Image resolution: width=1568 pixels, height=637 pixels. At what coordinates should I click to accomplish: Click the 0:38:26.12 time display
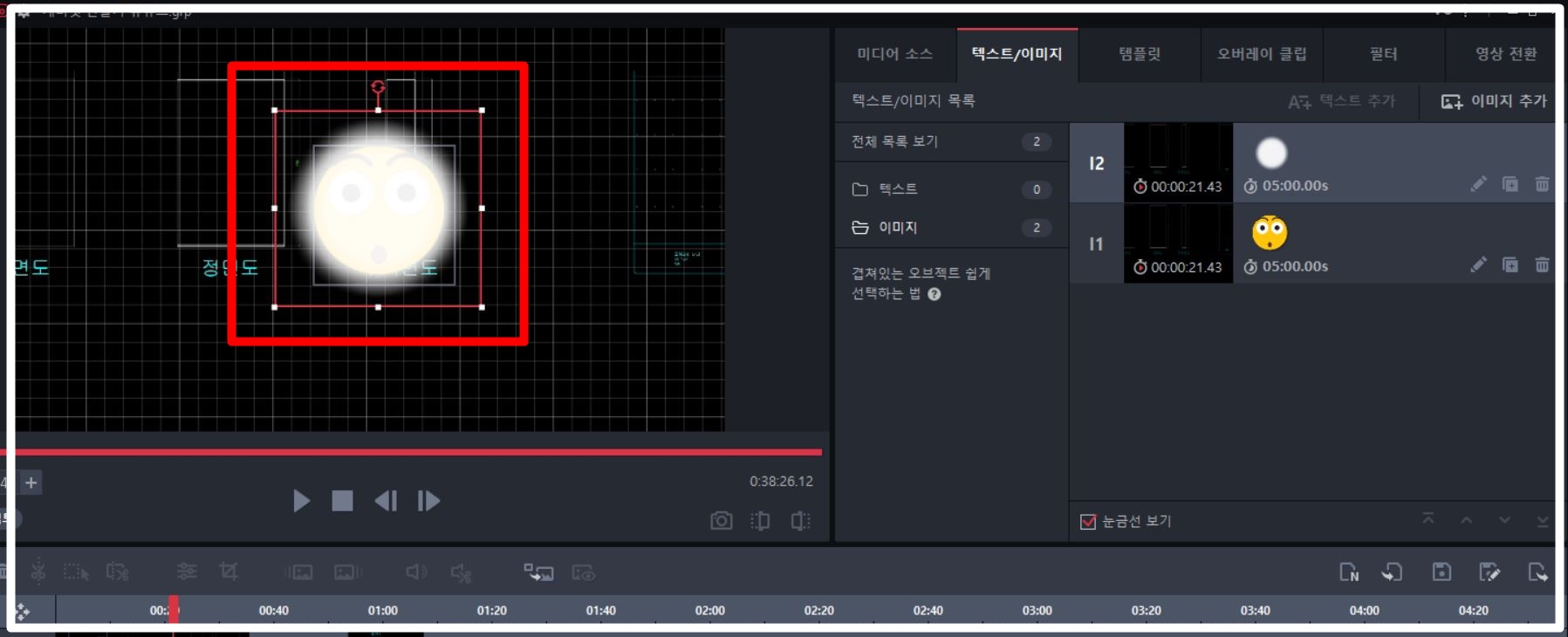pyautogui.click(x=781, y=482)
